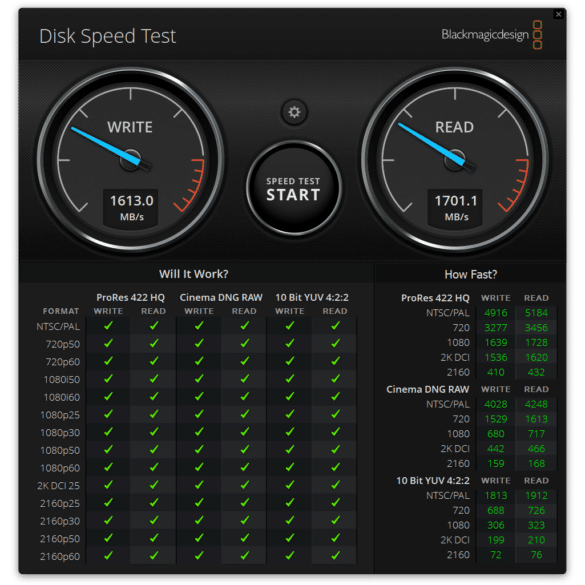Click the ProRes 2K DCI write value 1536
The width and height of the screenshot is (585, 585).
(x=496, y=357)
